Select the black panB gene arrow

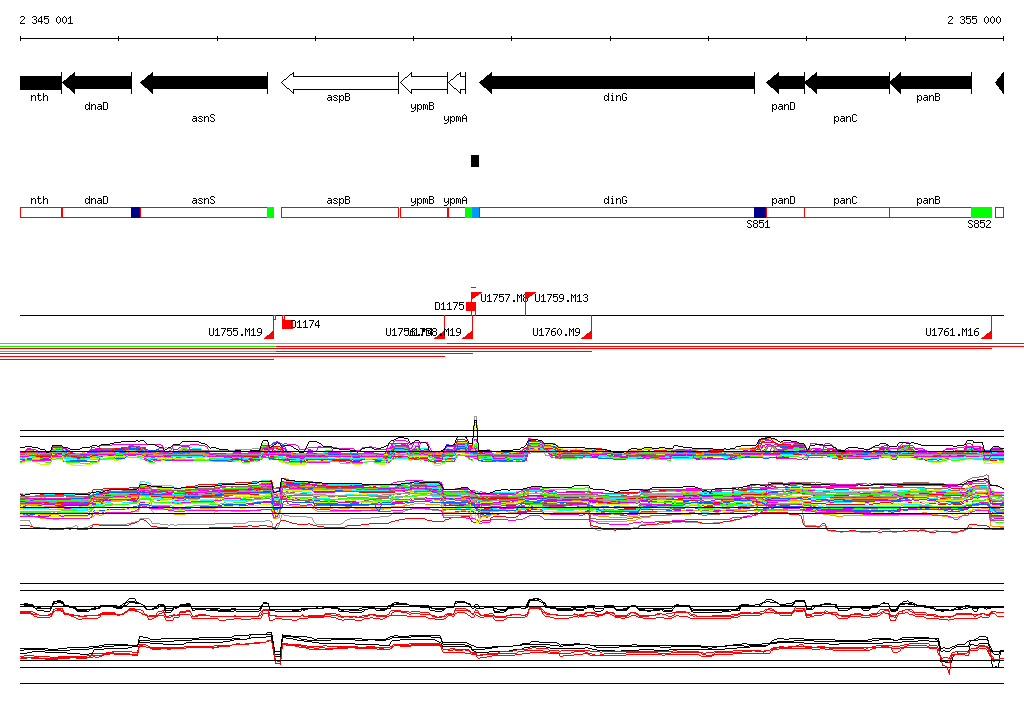click(931, 83)
